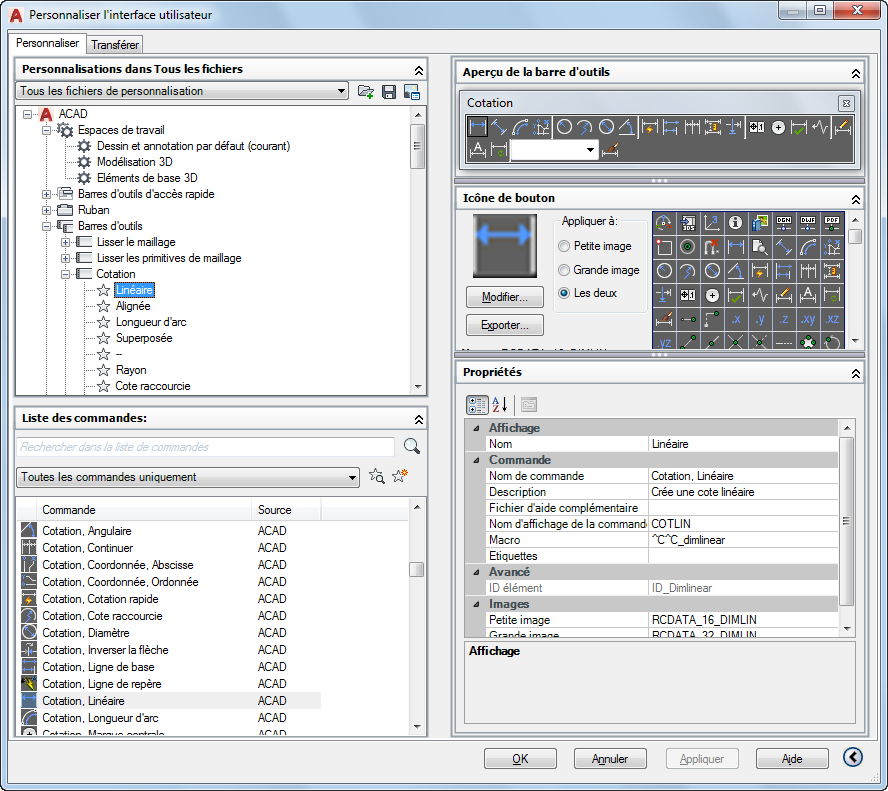Select the 'Les deux' radio button
Viewport: 888px width, 791px height.
tap(564, 293)
